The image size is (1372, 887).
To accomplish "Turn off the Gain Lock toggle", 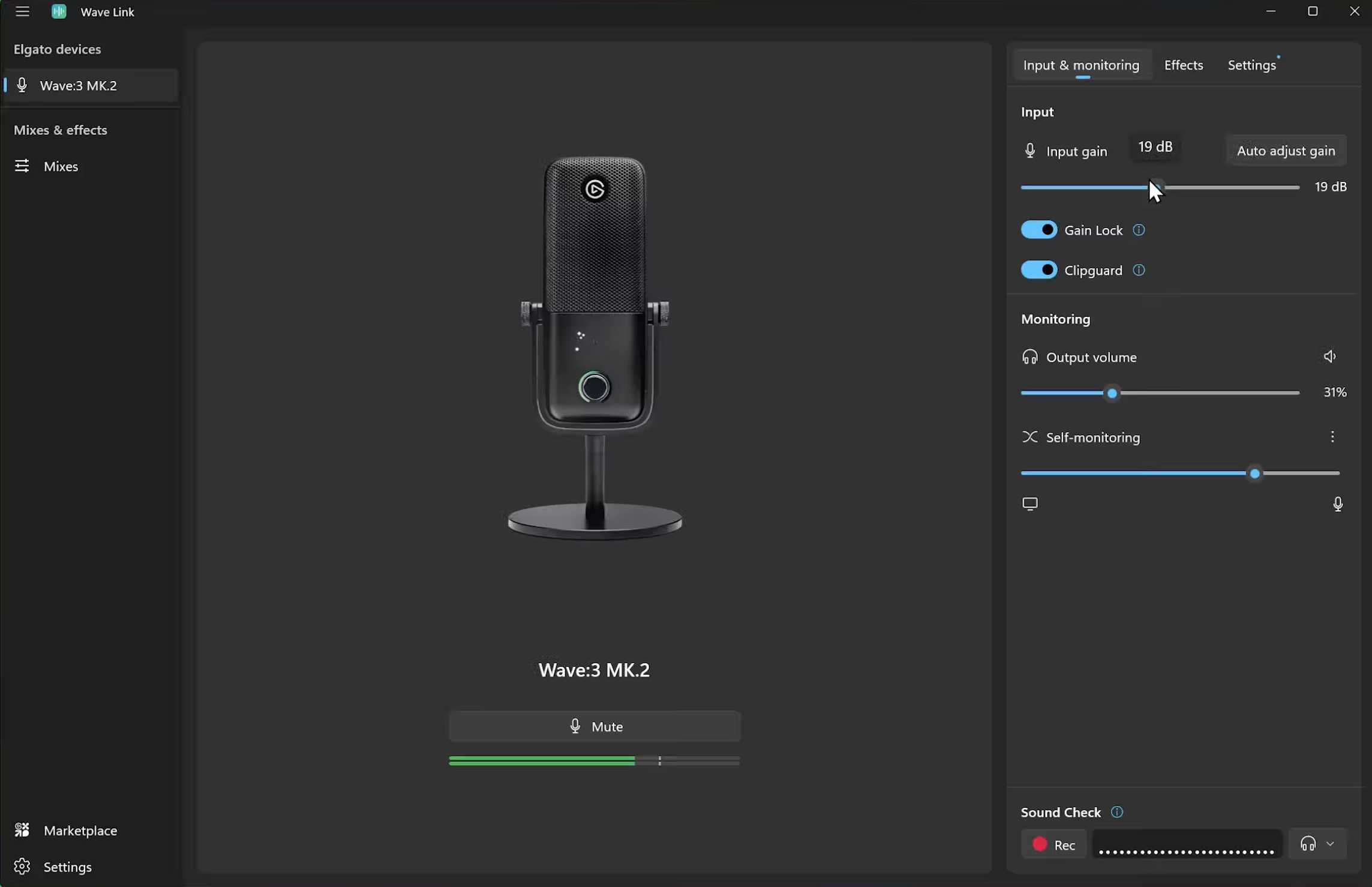I will pyautogui.click(x=1039, y=230).
